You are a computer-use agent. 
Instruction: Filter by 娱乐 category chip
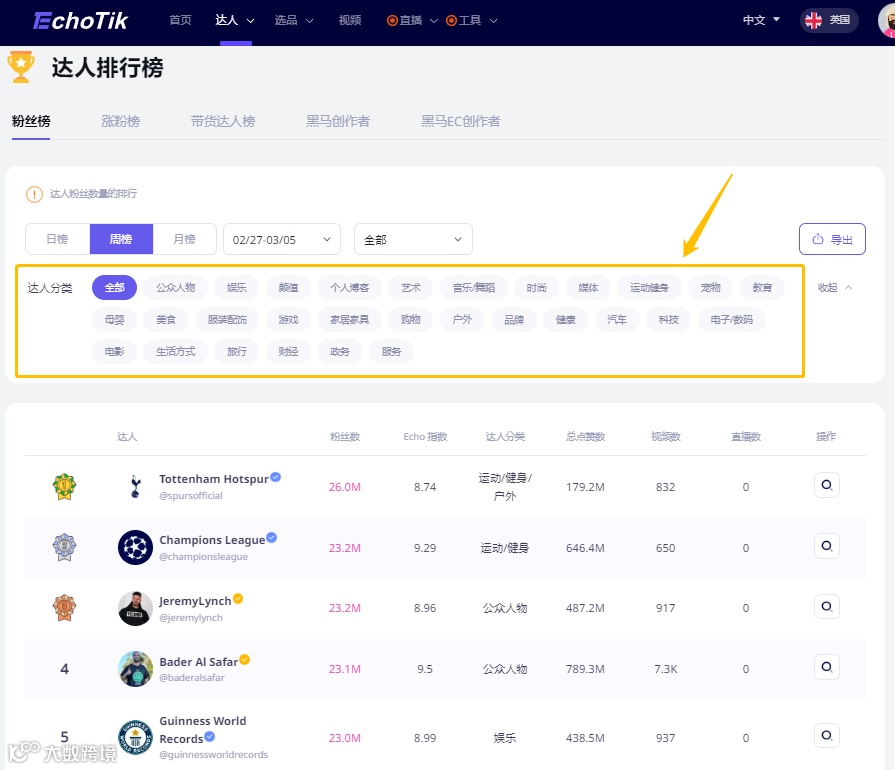pos(237,287)
